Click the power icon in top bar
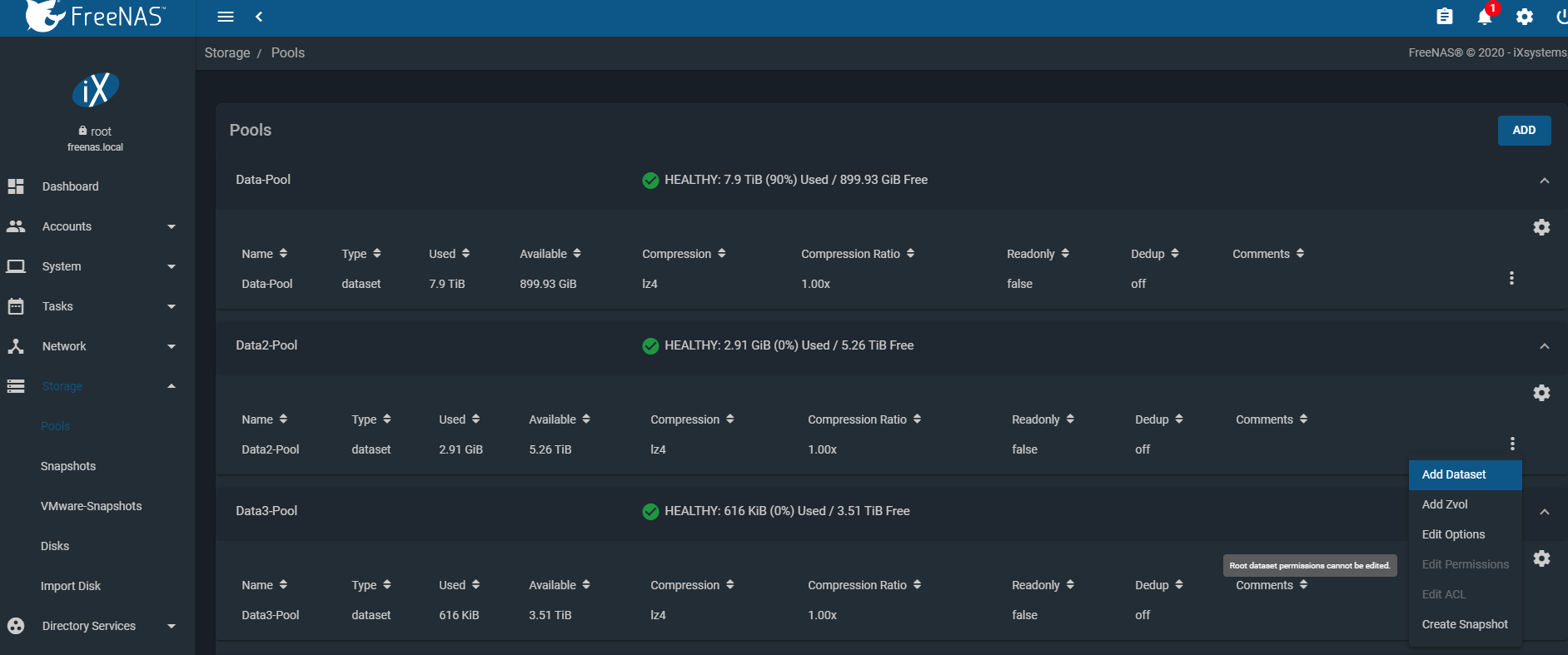Image resolution: width=1568 pixels, height=655 pixels. (x=1561, y=17)
